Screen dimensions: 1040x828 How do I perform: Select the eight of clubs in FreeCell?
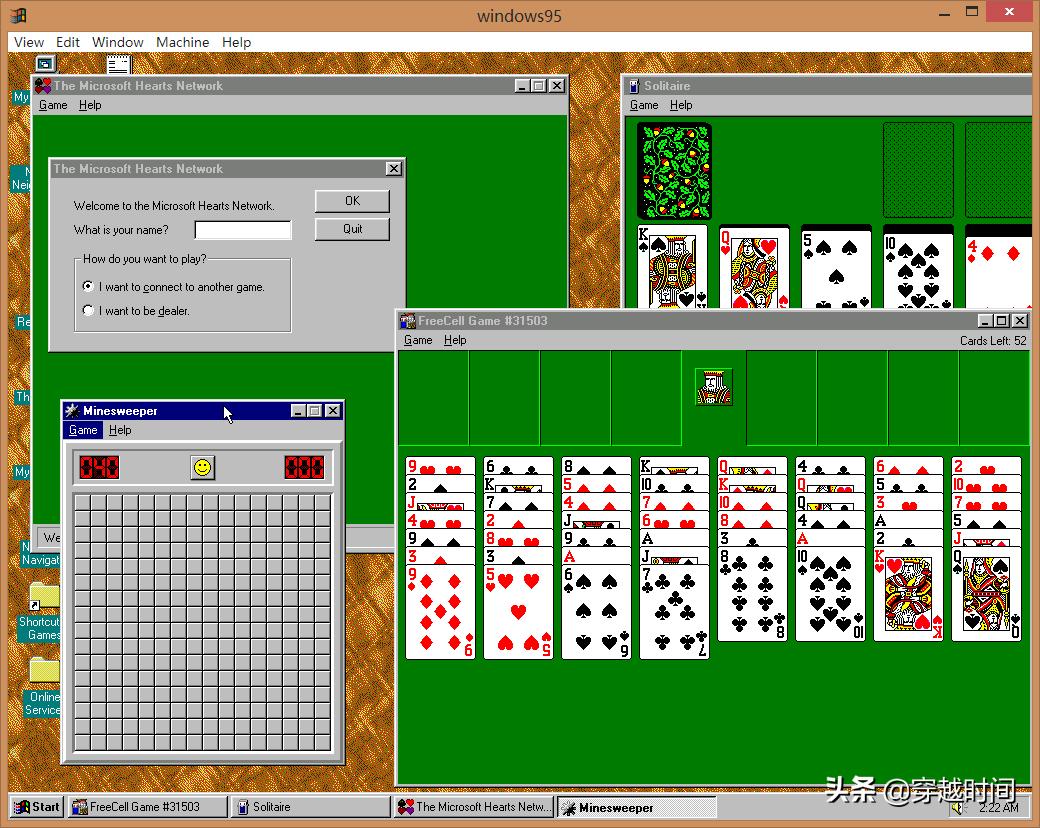click(x=752, y=594)
